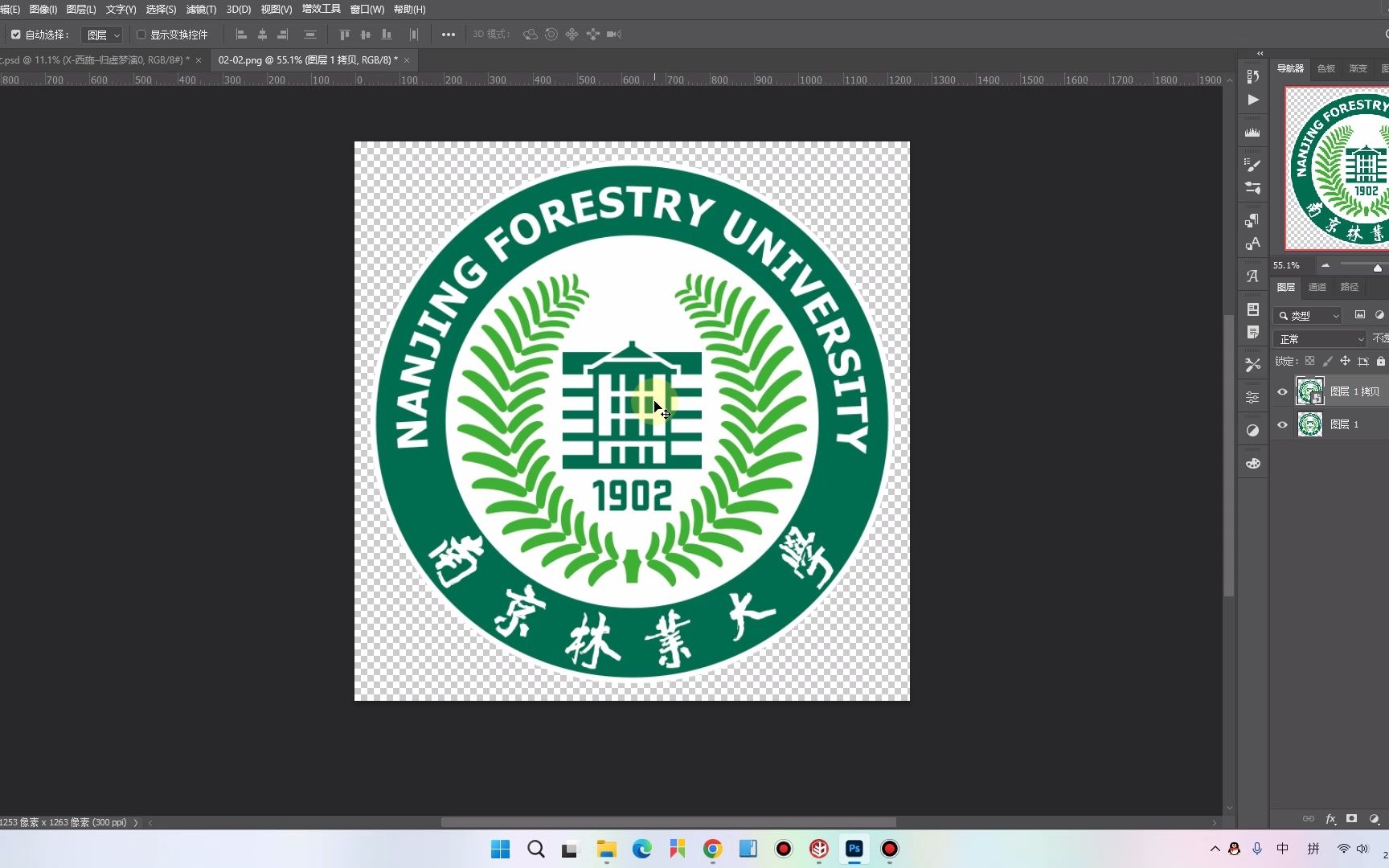Image resolution: width=1389 pixels, height=868 pixels.
Task: Open the blend mode dropdown showing 正常
Action: (x=1319, y=338)
